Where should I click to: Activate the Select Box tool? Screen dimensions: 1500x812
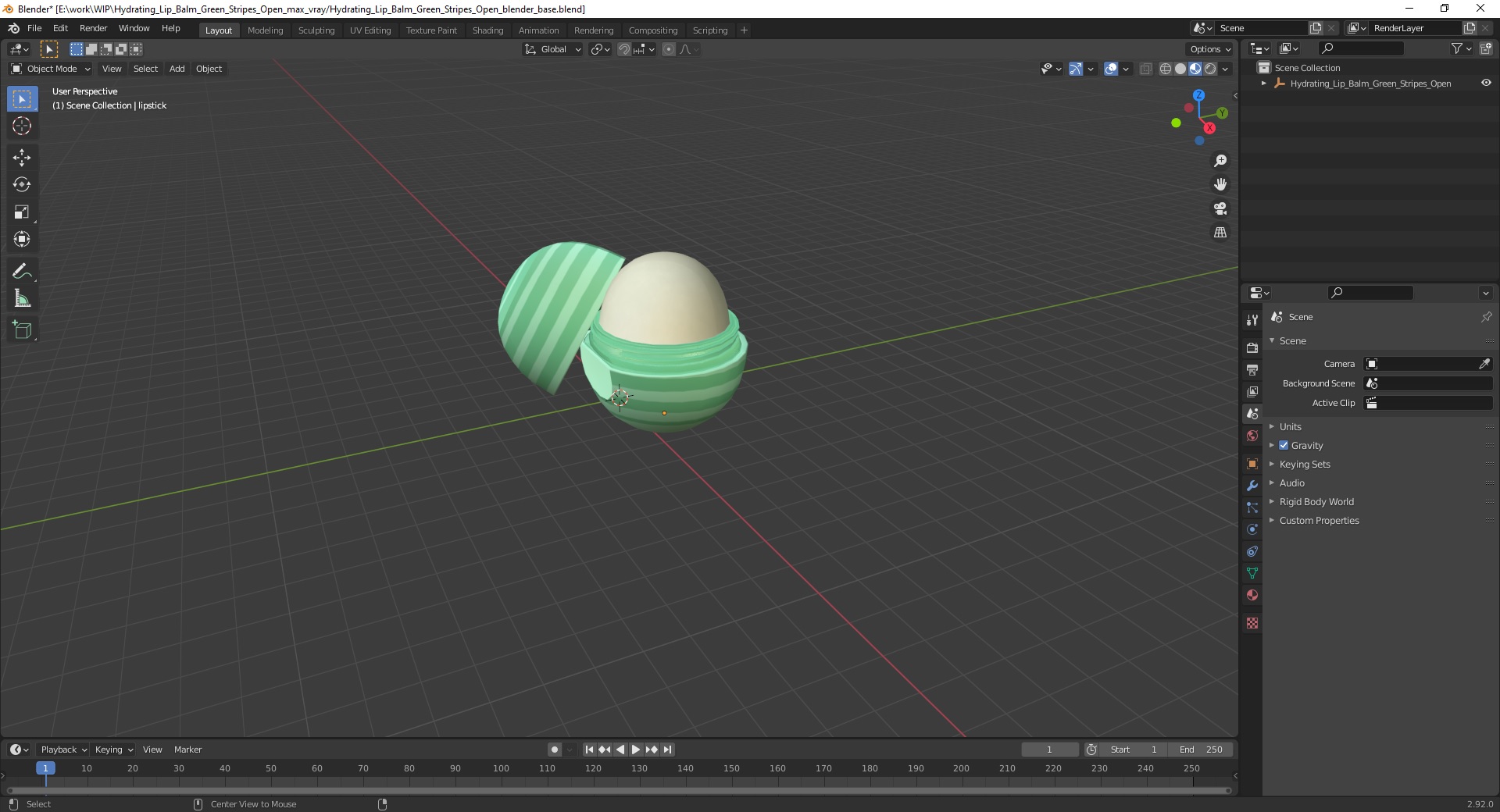22,99
